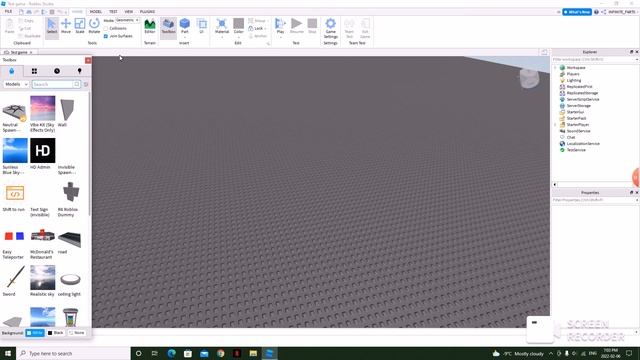Switch to the PLUGINS ribbon tab
This screenshot has width=640, height=360.
[x=147, y=11]
